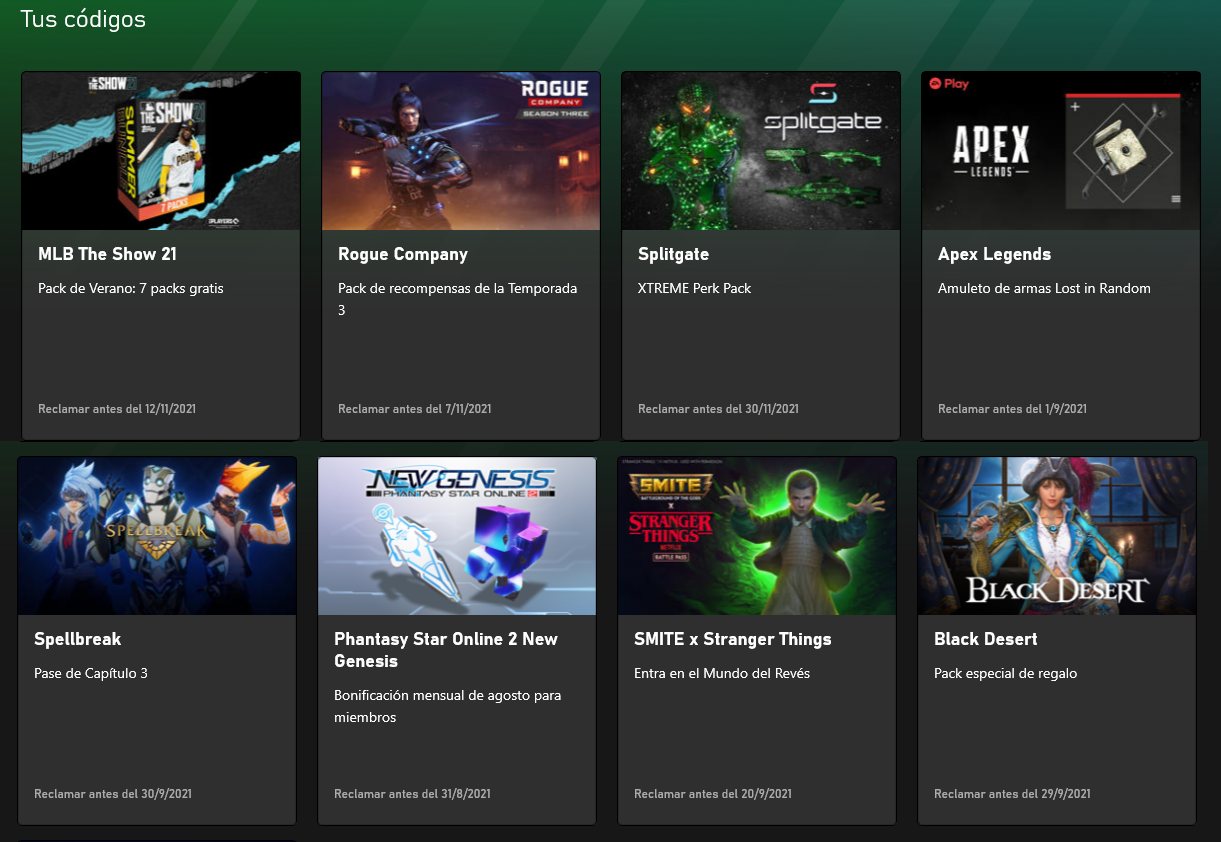The height and width of the screenshot is (842, 1221).
Task: Click the Splitgate title text
Action: point(673,254)
